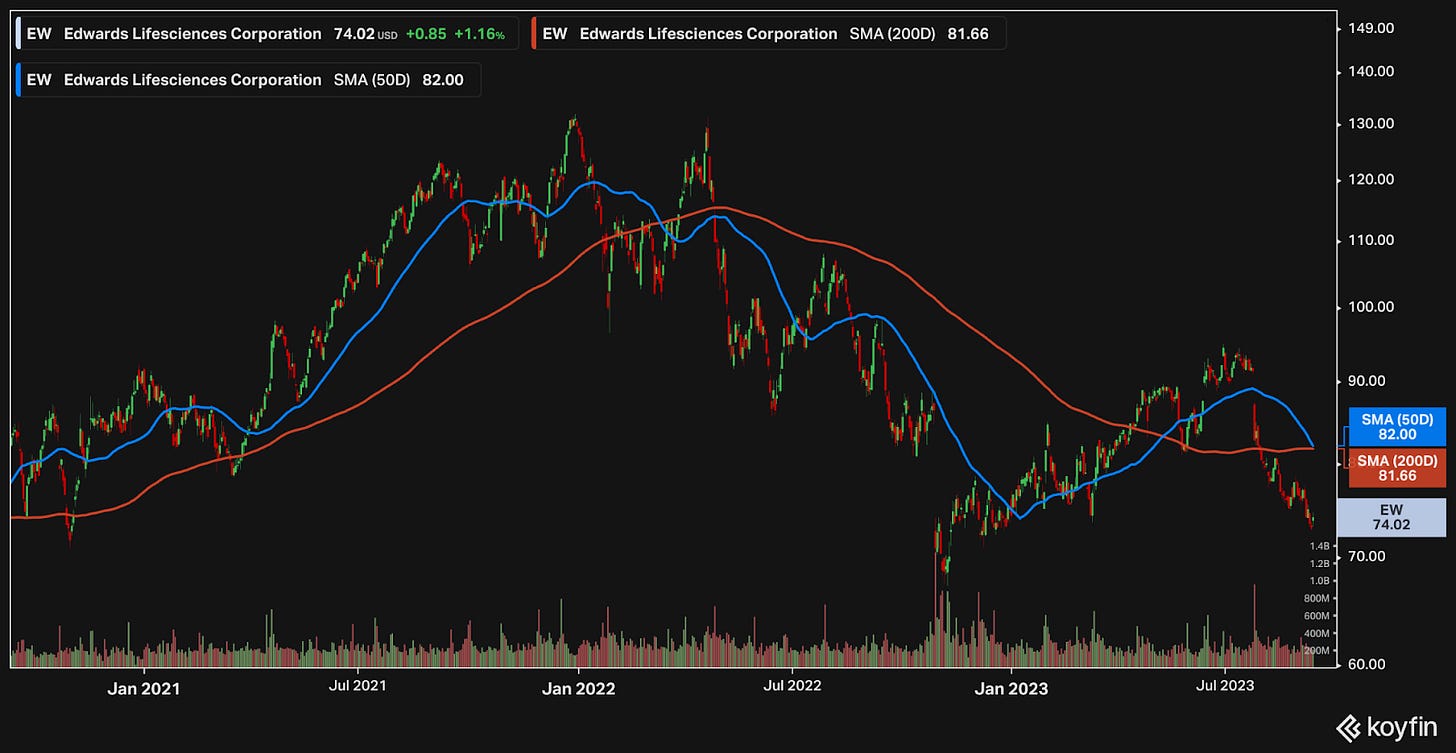Click the 'Jan 2023' date axis label
1456x753 pixels.
(1013, 689)
